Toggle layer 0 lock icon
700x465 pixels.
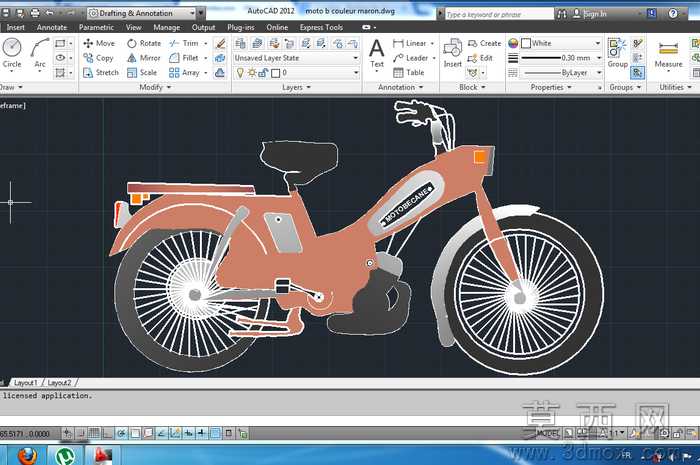coord(263,73)
